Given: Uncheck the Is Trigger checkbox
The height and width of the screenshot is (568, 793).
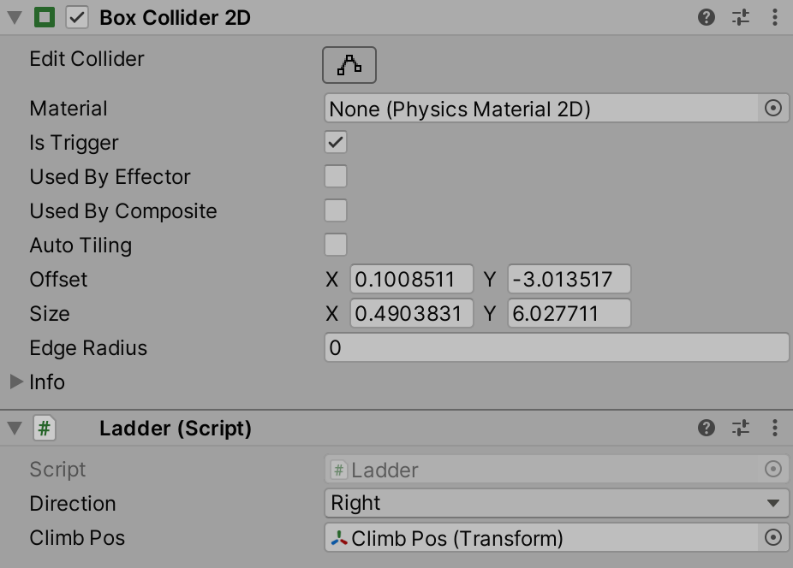Looking at the screenshot, I should point(336,143).
